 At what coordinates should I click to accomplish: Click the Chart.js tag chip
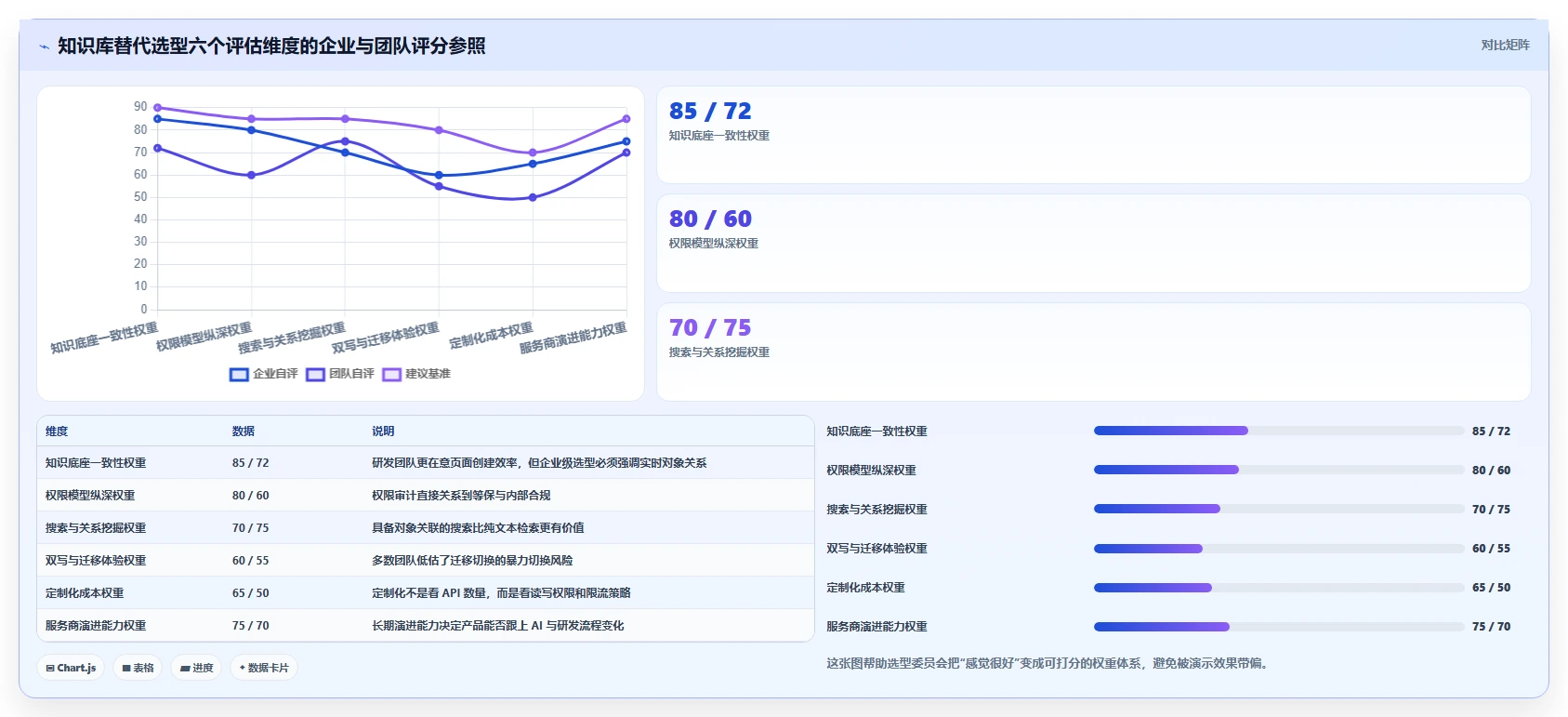pos(71,668)
